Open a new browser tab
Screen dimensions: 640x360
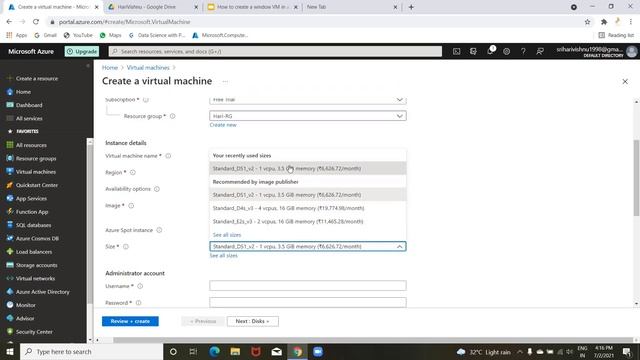[411, 7]
